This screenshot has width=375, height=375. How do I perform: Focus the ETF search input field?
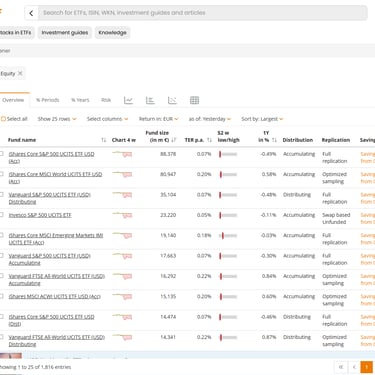(x=203, y=13)
